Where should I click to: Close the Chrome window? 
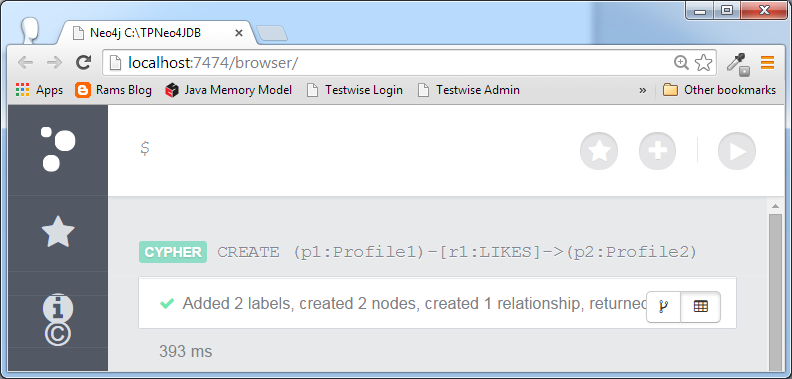[x=764, y=10]
